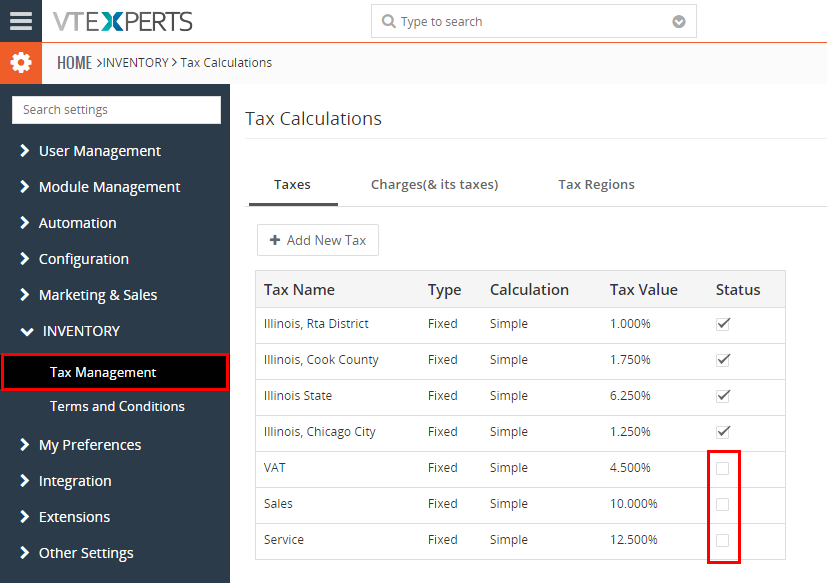The height and width of the screenshot is (583, 827).
Task: Click the Type column header
Action: coord(444,290)
